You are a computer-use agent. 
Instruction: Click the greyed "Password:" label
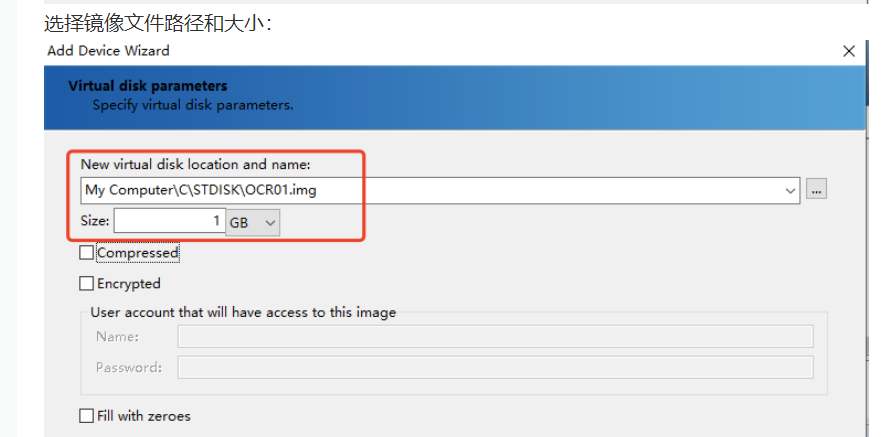point(129,367)
